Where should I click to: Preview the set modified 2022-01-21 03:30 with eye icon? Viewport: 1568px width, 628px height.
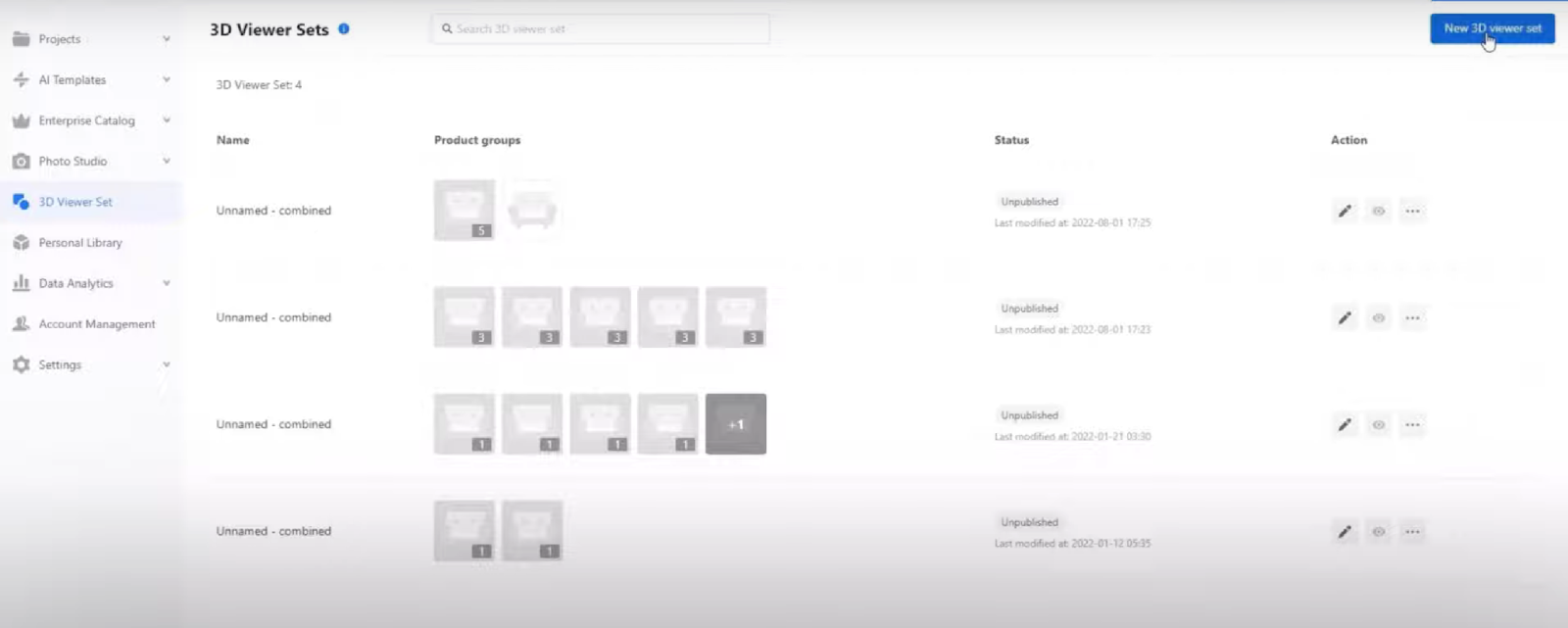tap(1379, 424)
